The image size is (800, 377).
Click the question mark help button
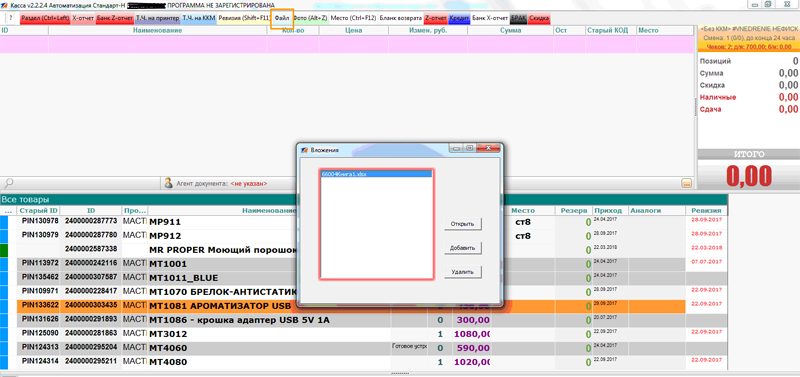(11, 18)
